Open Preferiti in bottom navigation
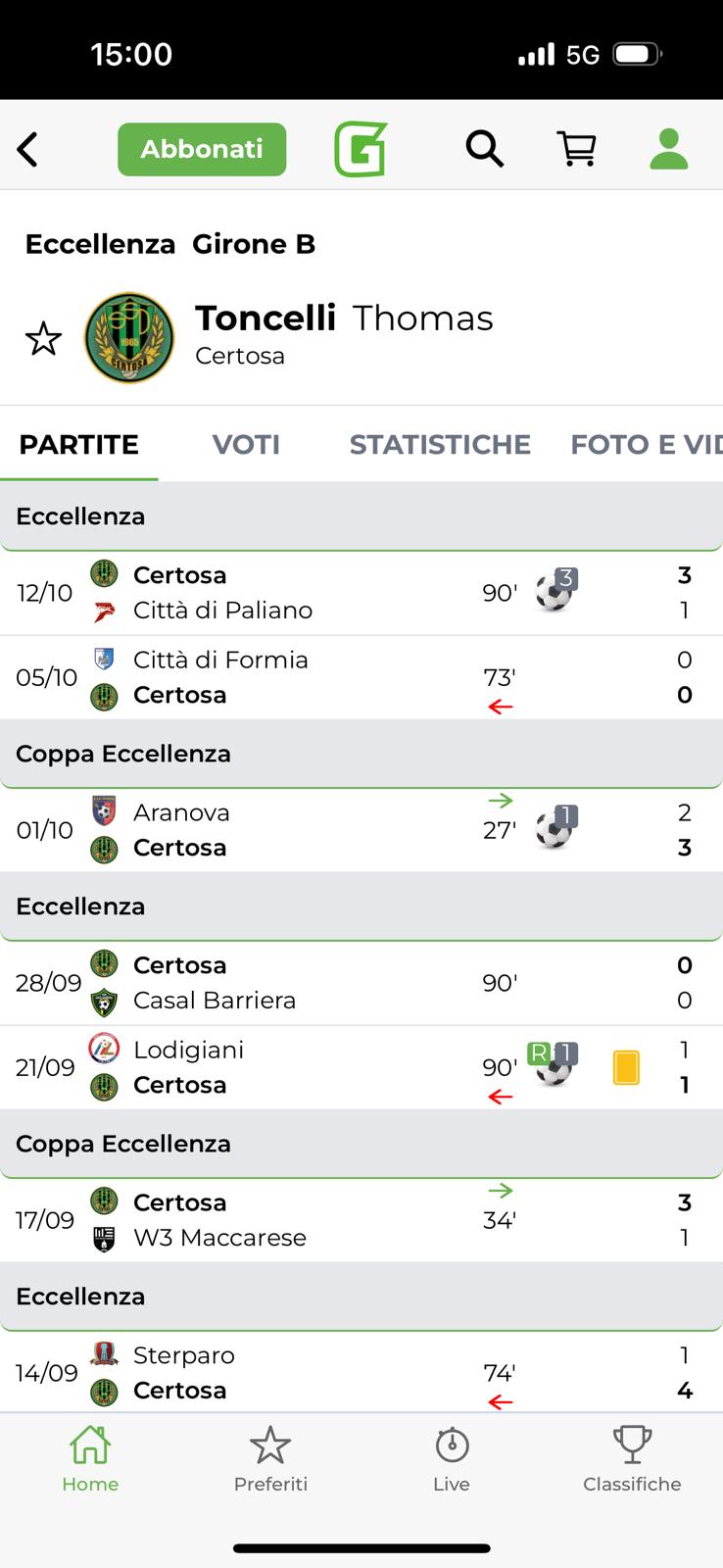Image resolution: width=723 pixels, height=1568 pixels. tap(270, 1457)
